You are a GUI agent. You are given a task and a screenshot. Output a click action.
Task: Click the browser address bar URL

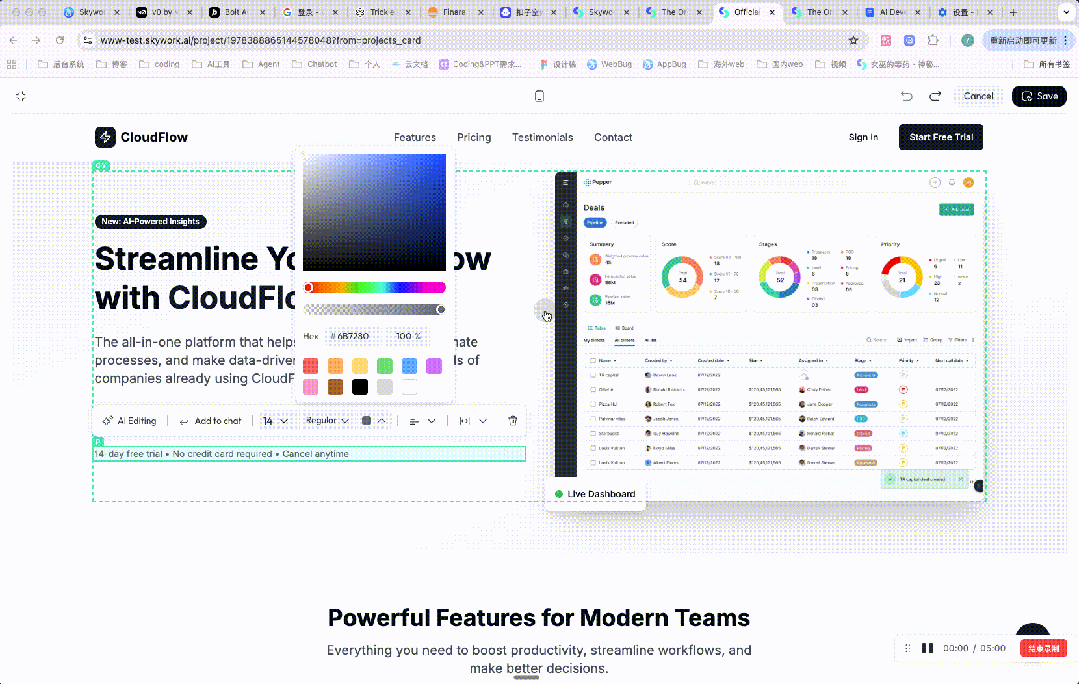coord(261,41)
